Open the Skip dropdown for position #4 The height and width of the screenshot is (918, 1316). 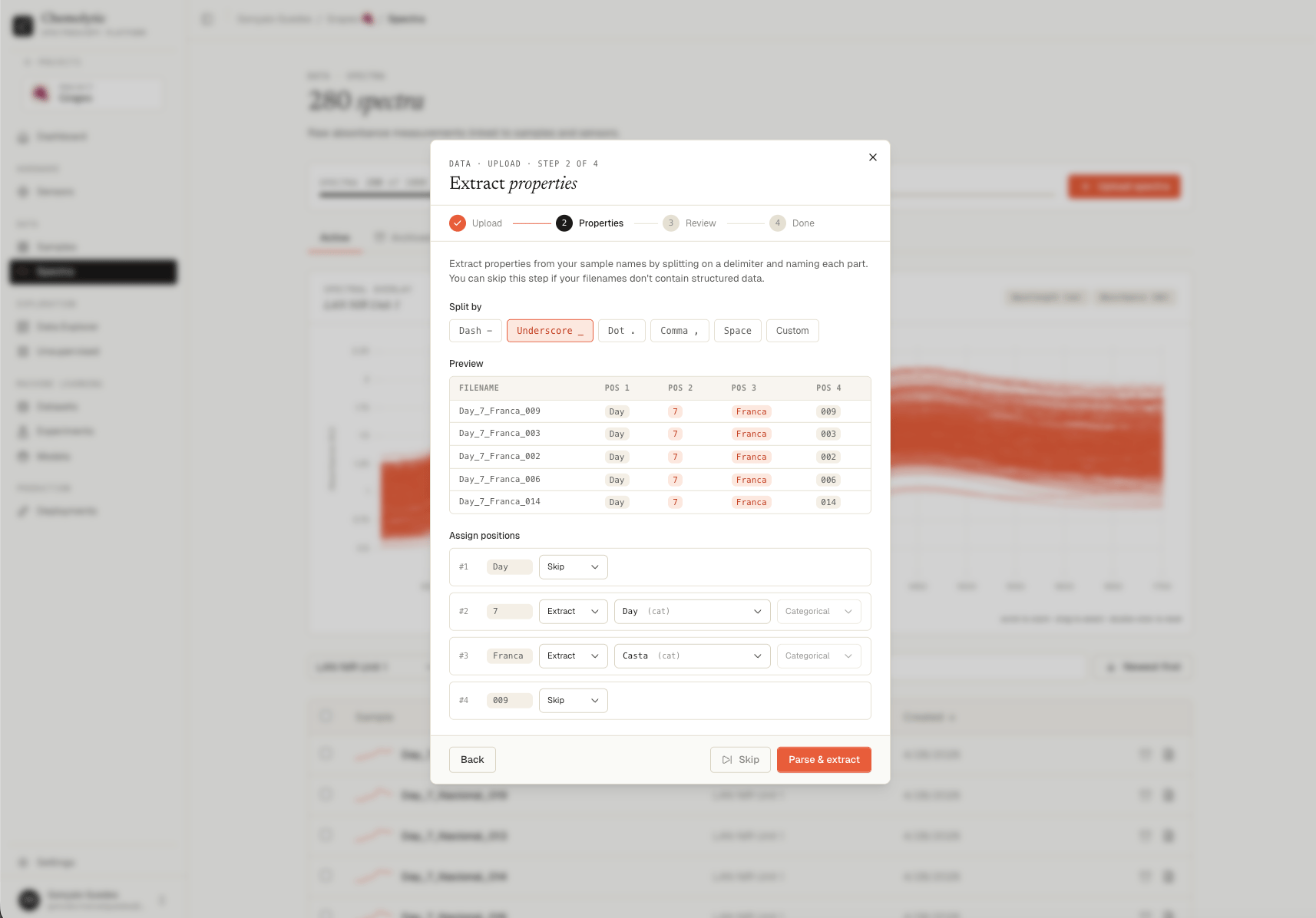[x=574, y=701]
